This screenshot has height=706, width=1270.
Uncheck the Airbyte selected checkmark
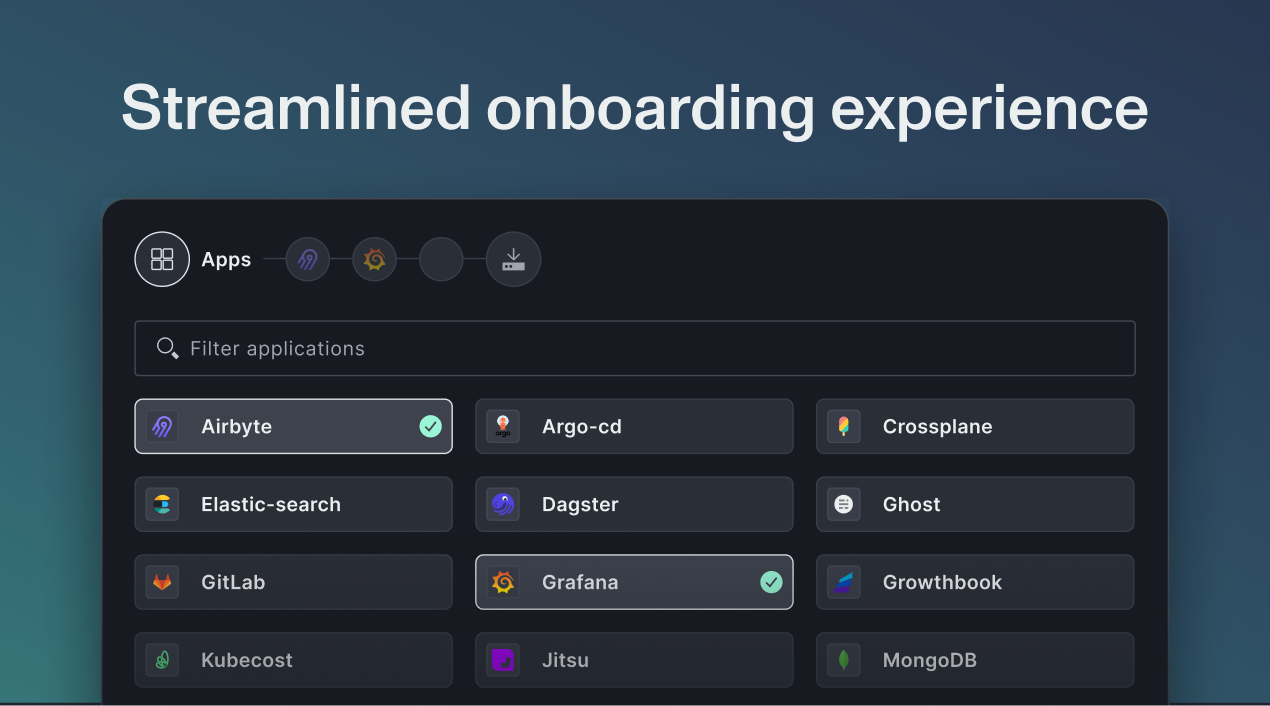pyautogui.click(x=430, y=426)
